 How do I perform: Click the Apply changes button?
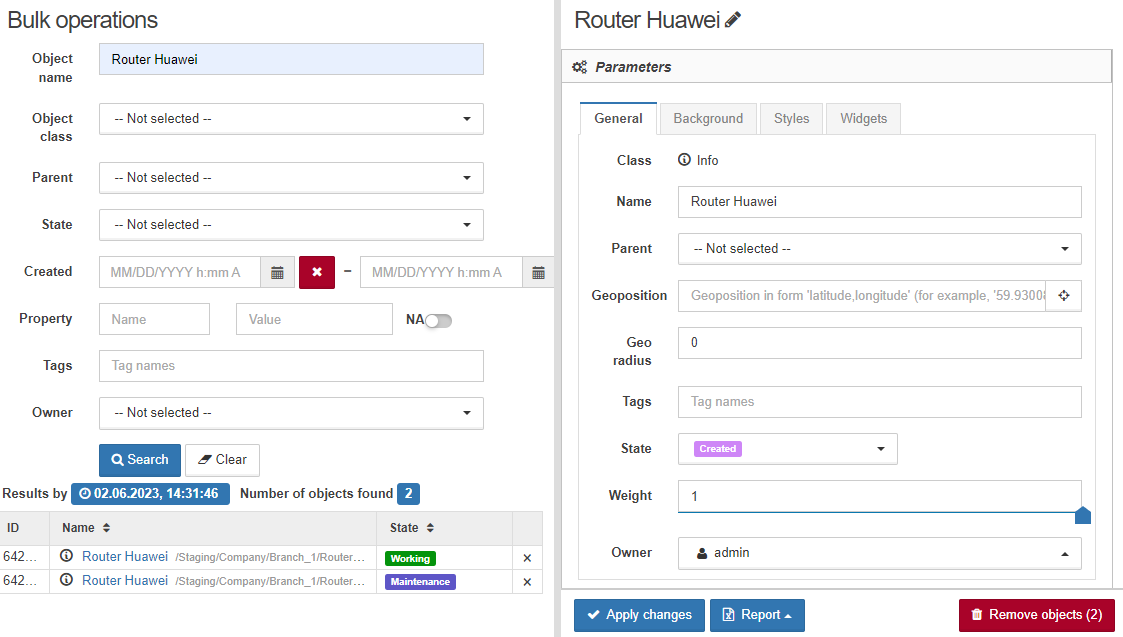tap(640, 616)
